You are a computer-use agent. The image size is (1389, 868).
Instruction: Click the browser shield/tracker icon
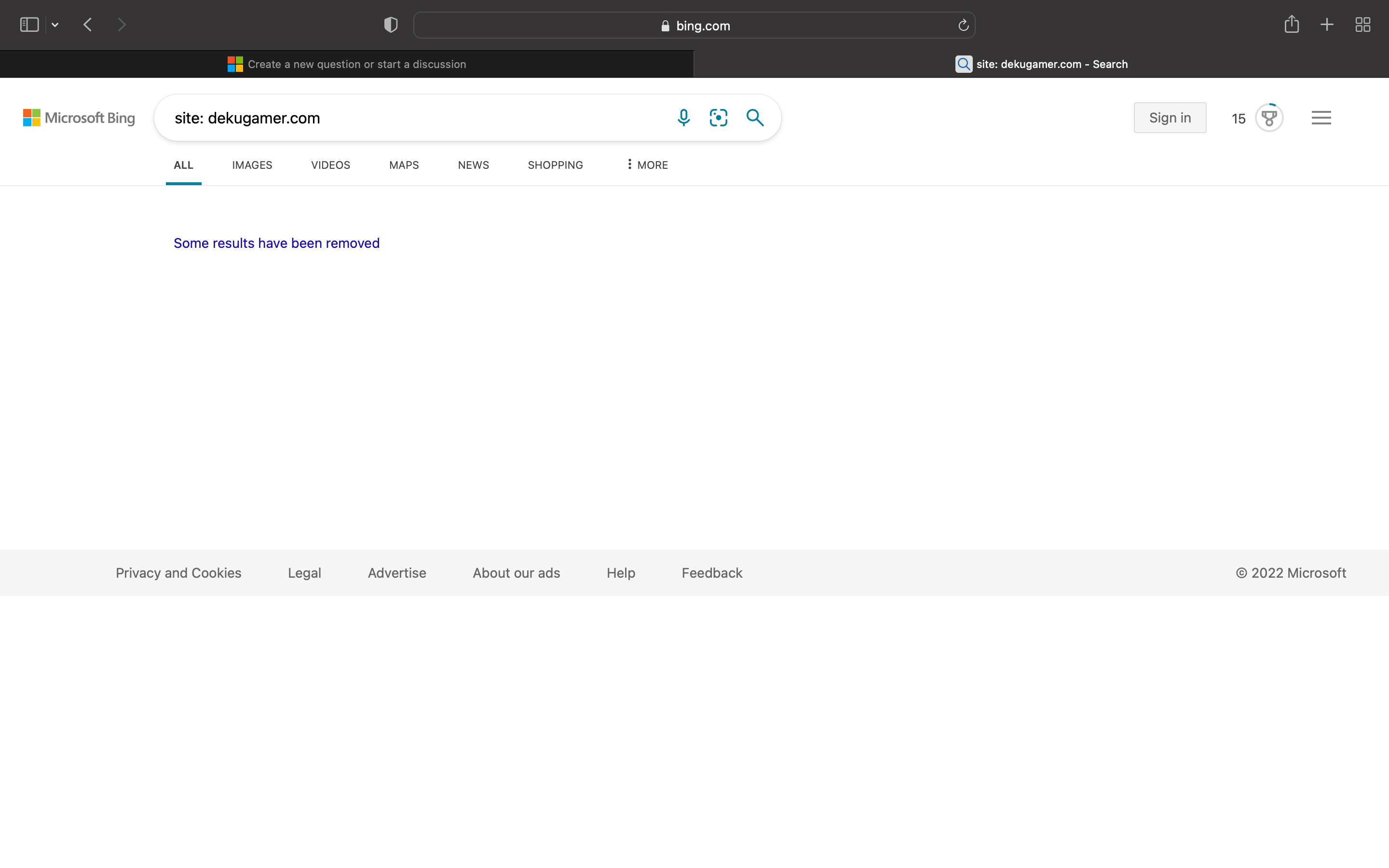[x=391, y=25]
